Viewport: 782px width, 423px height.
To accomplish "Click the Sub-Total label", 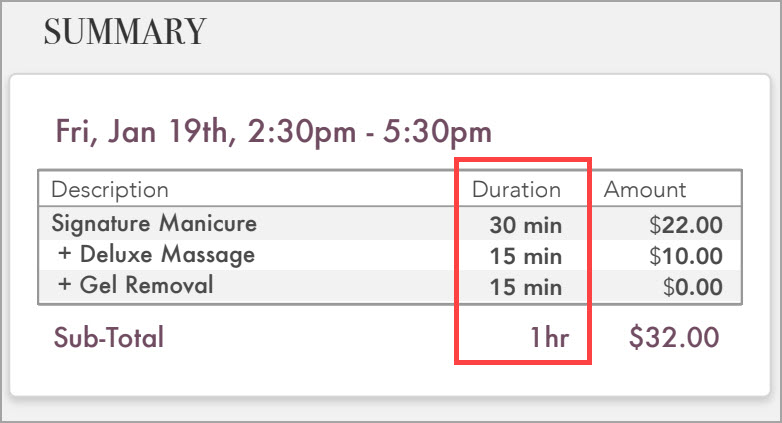I will point(109,337).
